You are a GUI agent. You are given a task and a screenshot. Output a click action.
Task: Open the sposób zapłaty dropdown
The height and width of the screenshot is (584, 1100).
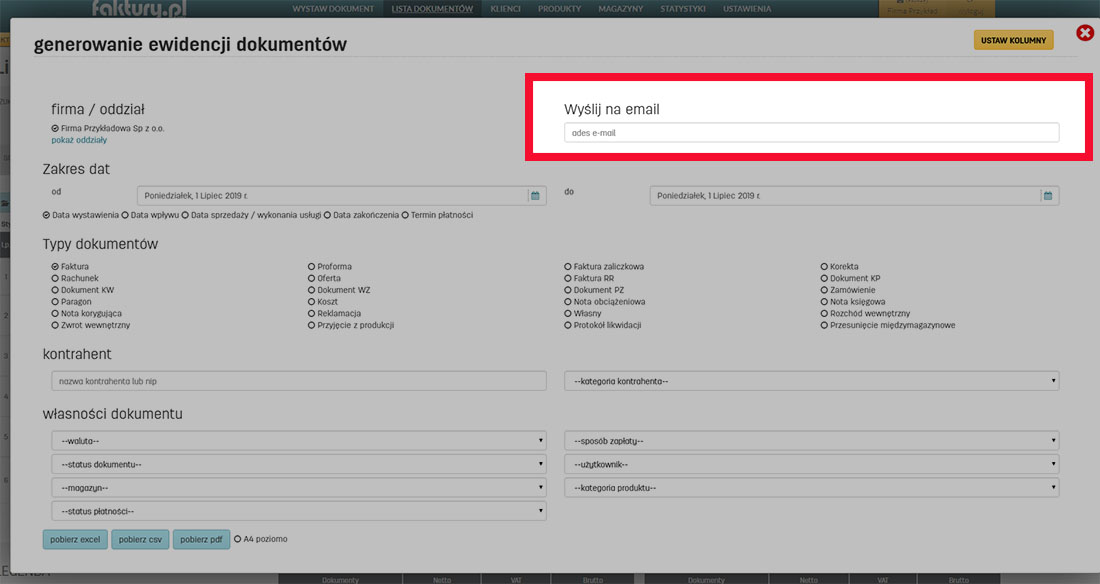(811, 441)
